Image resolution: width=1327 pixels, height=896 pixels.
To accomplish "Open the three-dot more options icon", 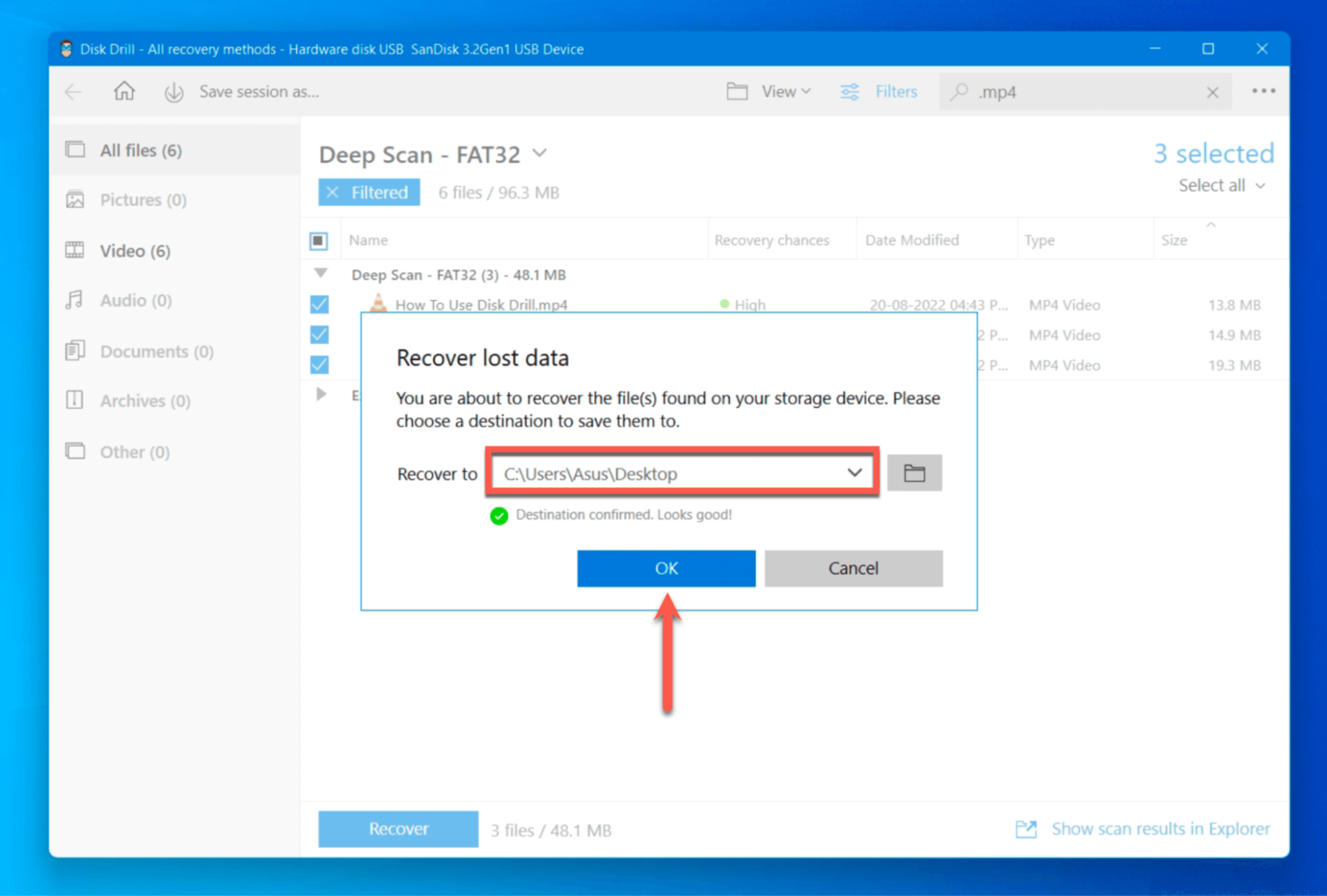I will (1264, 91).
